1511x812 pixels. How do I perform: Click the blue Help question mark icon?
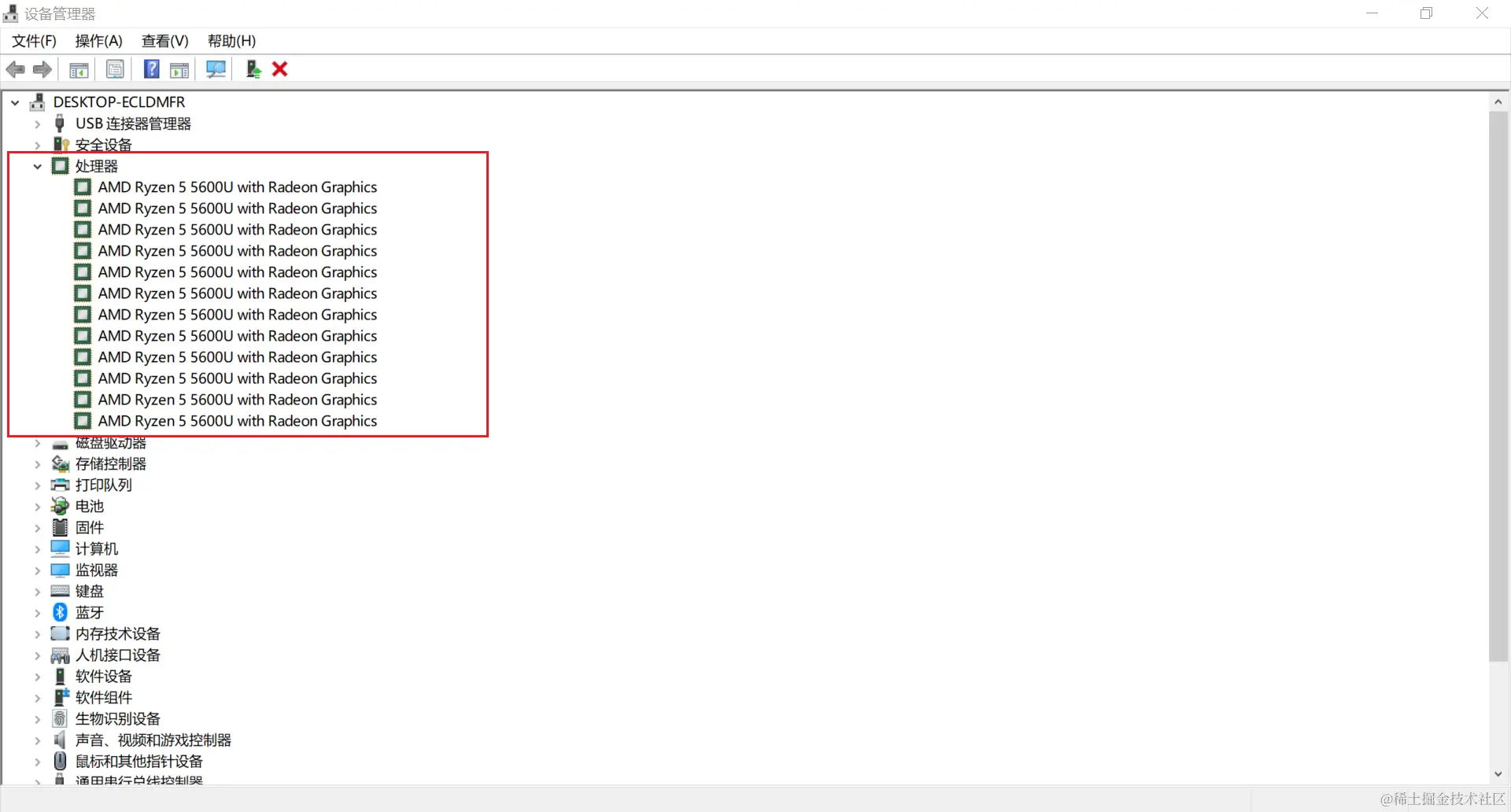151,69
